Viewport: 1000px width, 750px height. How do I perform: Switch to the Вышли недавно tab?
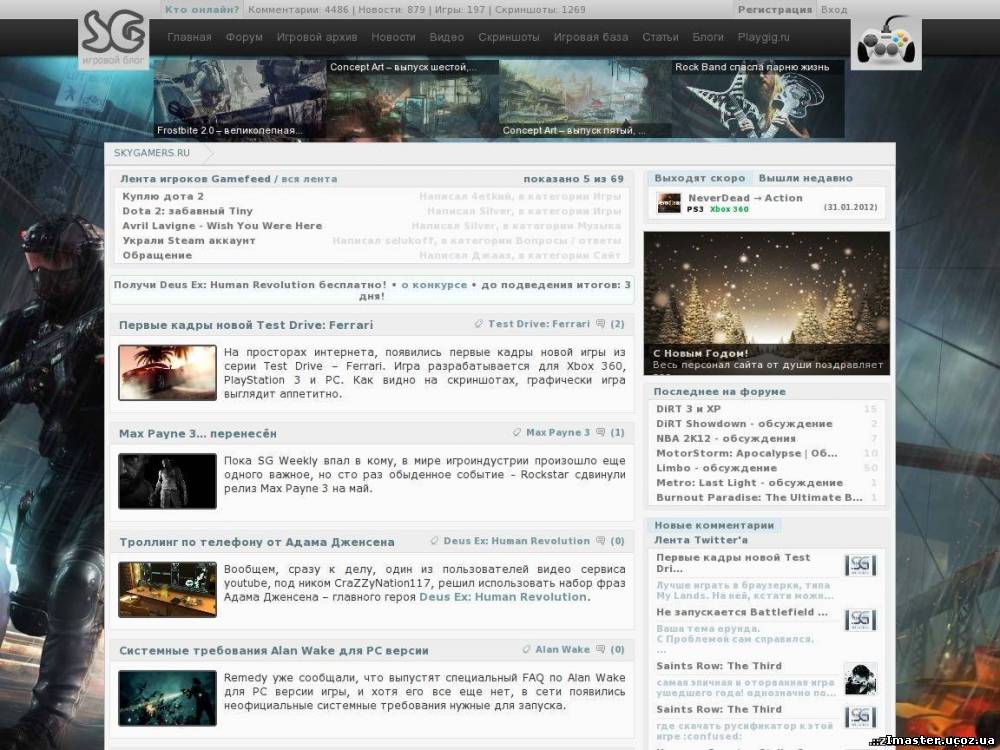pos(805,178)
